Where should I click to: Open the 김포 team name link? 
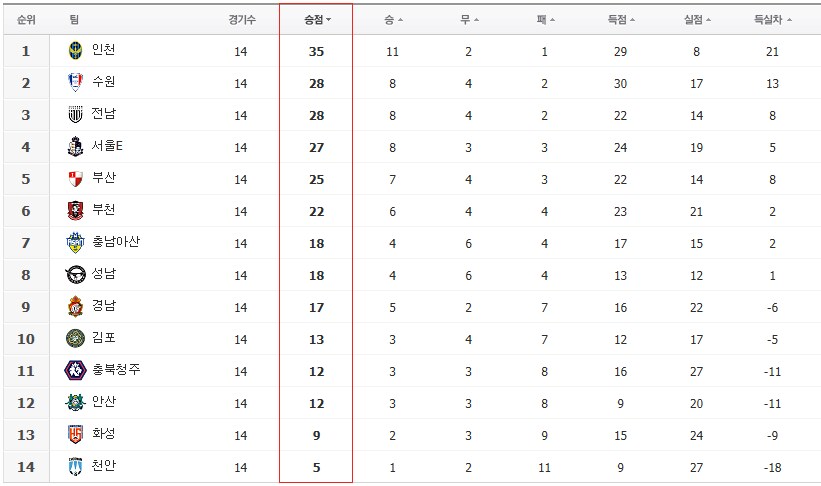[104, 337]
